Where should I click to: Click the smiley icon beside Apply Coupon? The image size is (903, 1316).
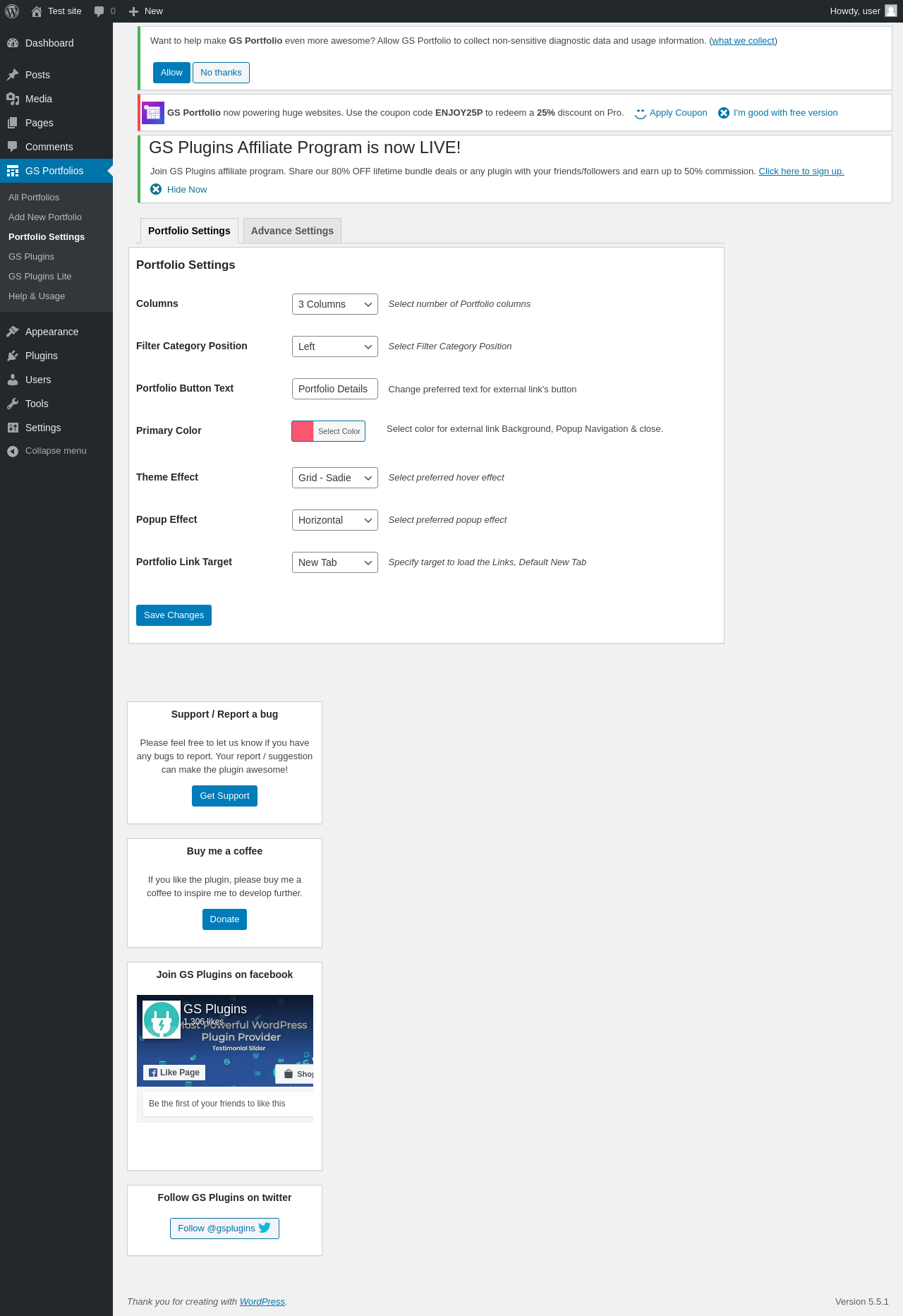[641, 113]
